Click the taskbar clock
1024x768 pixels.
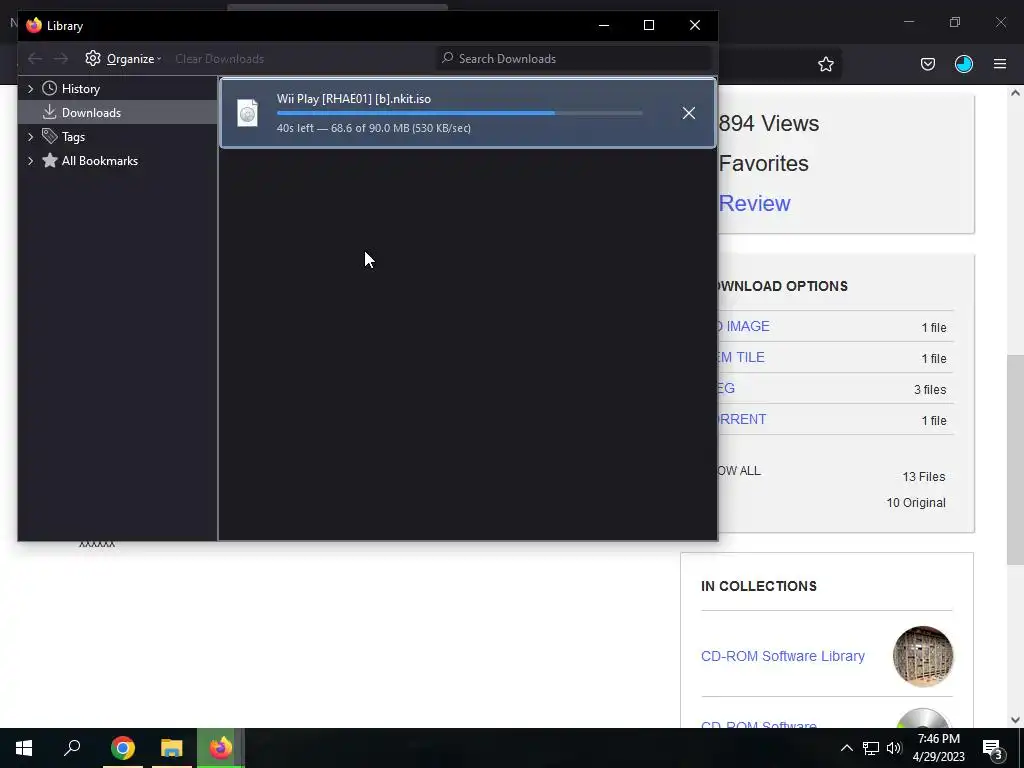click(x=938, y=748)
